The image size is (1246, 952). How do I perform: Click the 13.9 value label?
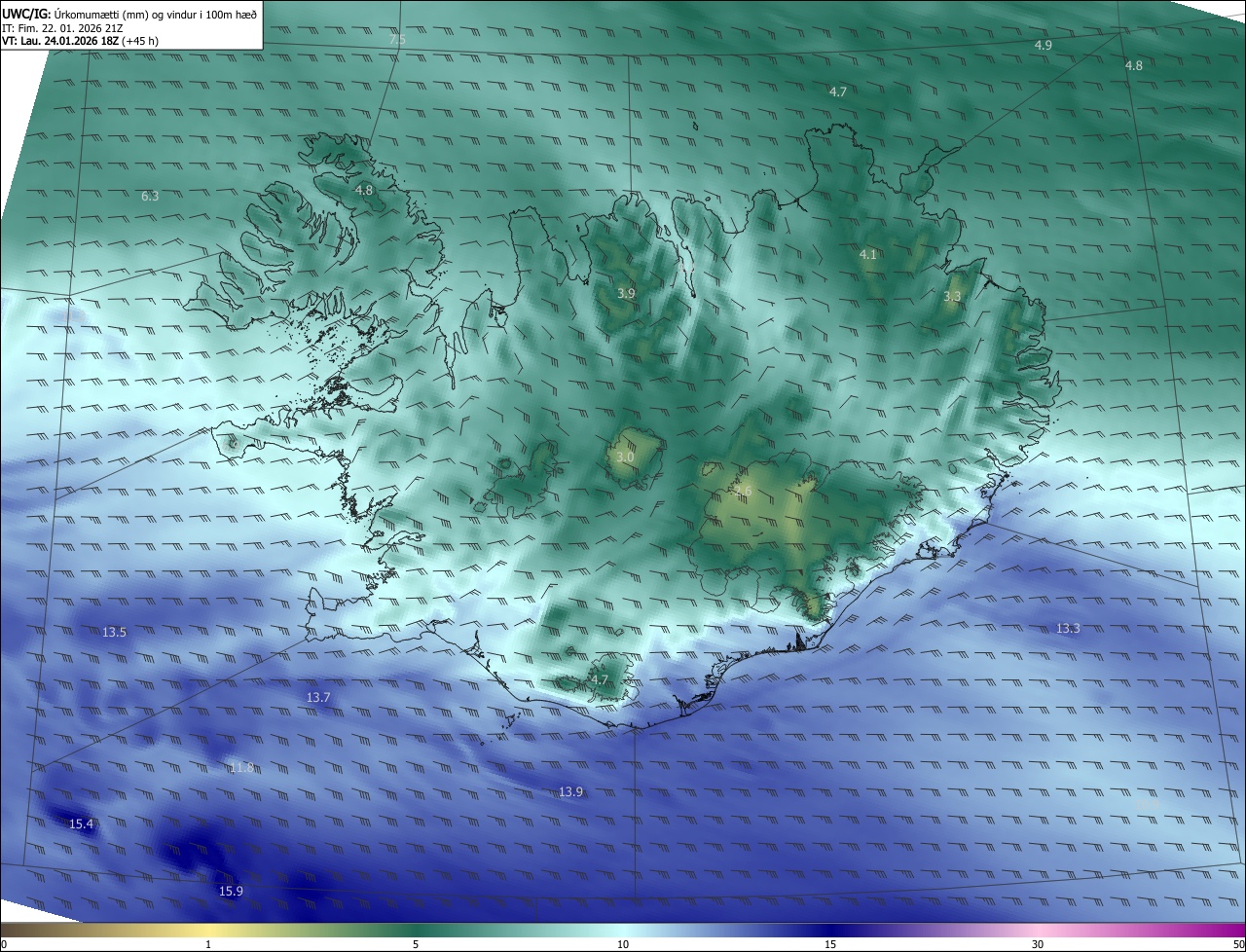[570, 791]
